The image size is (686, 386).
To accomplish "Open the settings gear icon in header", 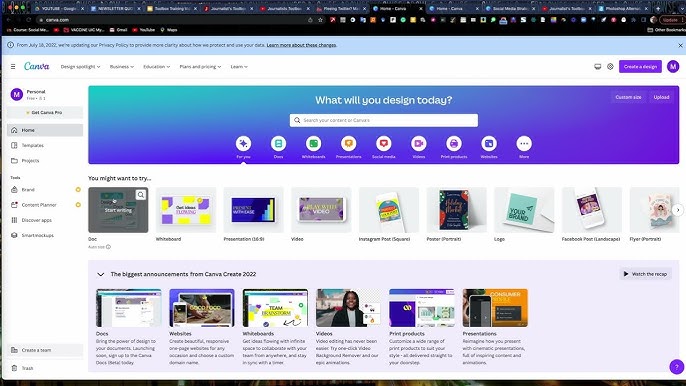I will click(610, 67).
